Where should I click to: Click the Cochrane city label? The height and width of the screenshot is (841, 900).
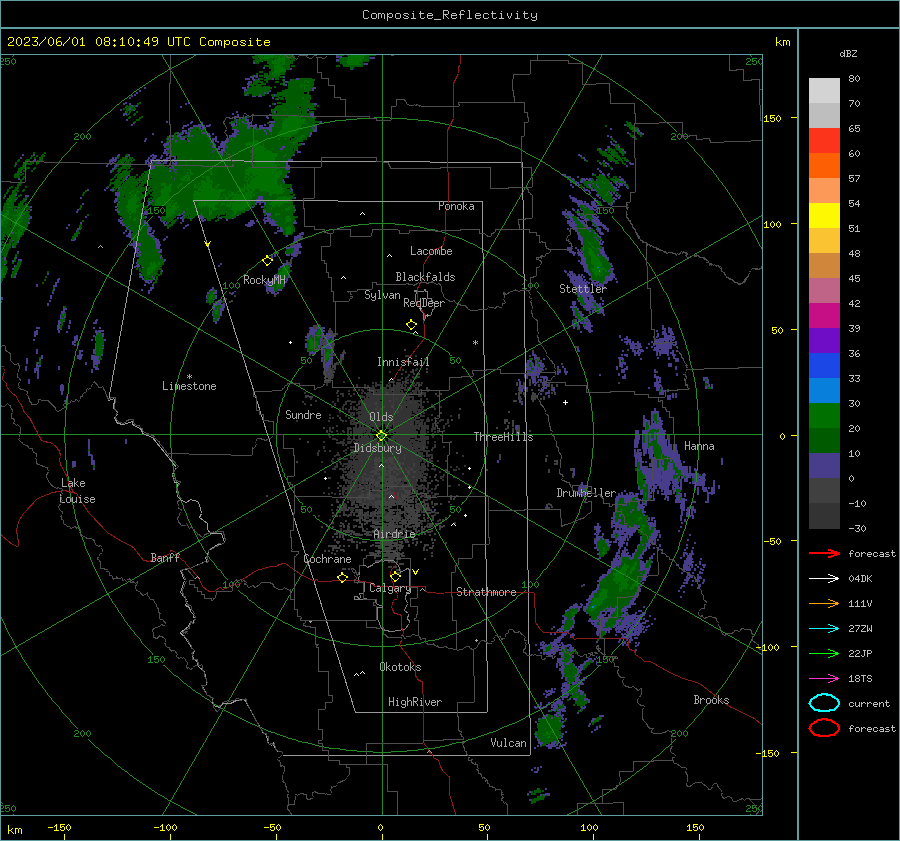pos(327,559)
